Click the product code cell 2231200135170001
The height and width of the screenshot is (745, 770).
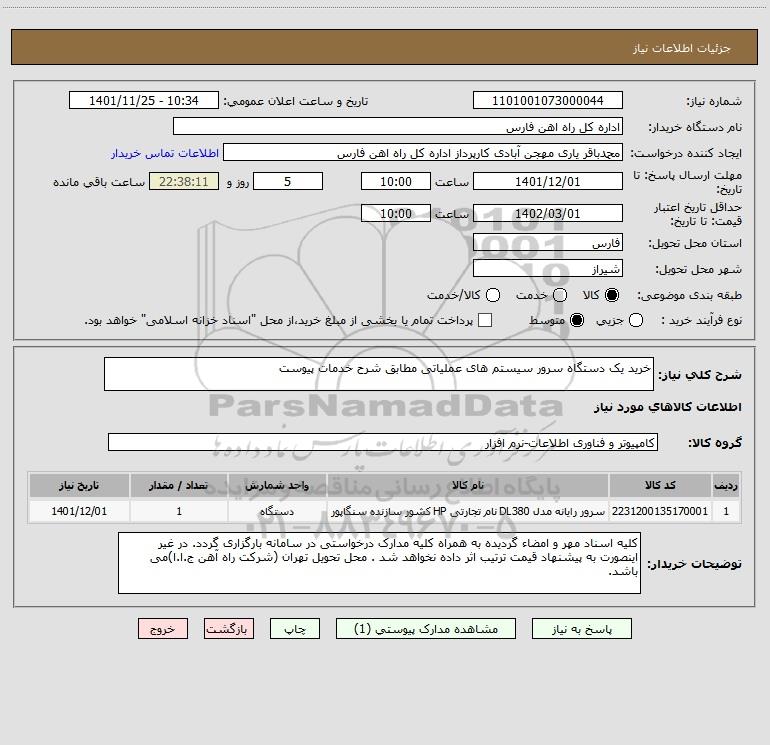click(x=660, y=511)
